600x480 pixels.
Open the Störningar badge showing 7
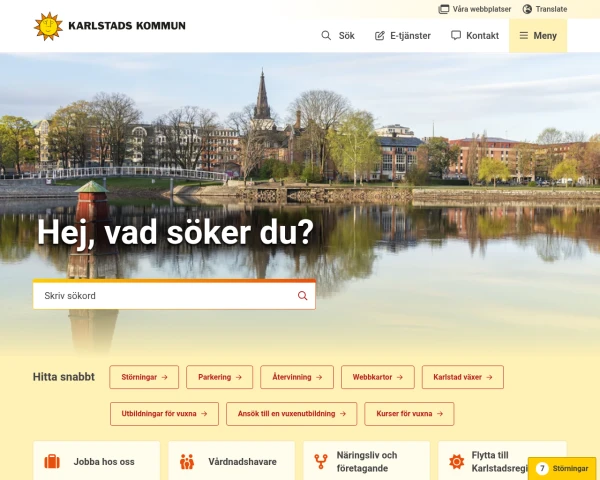click(x=562, y=469)
